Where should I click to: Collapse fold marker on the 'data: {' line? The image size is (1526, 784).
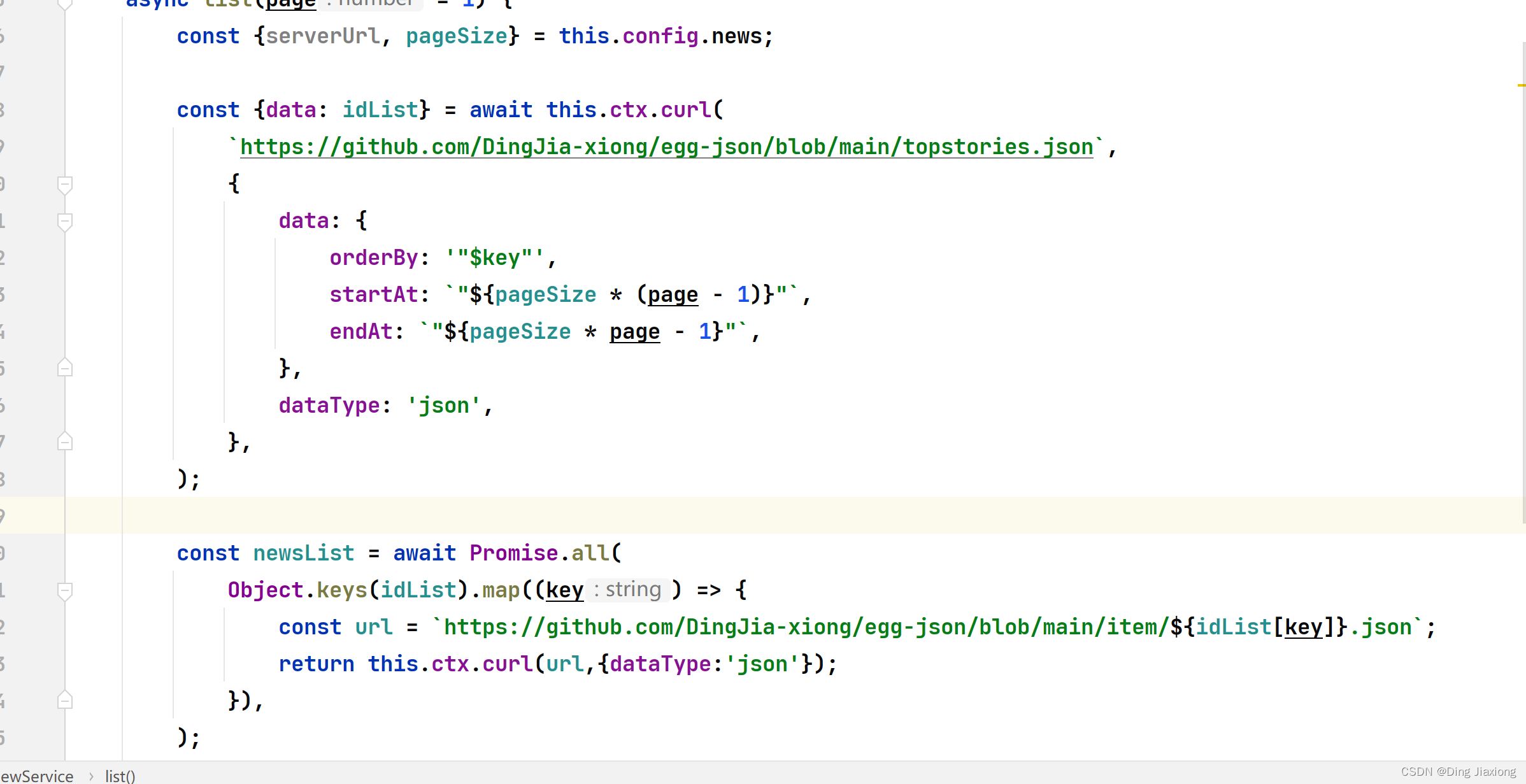[x=64, y=222]
